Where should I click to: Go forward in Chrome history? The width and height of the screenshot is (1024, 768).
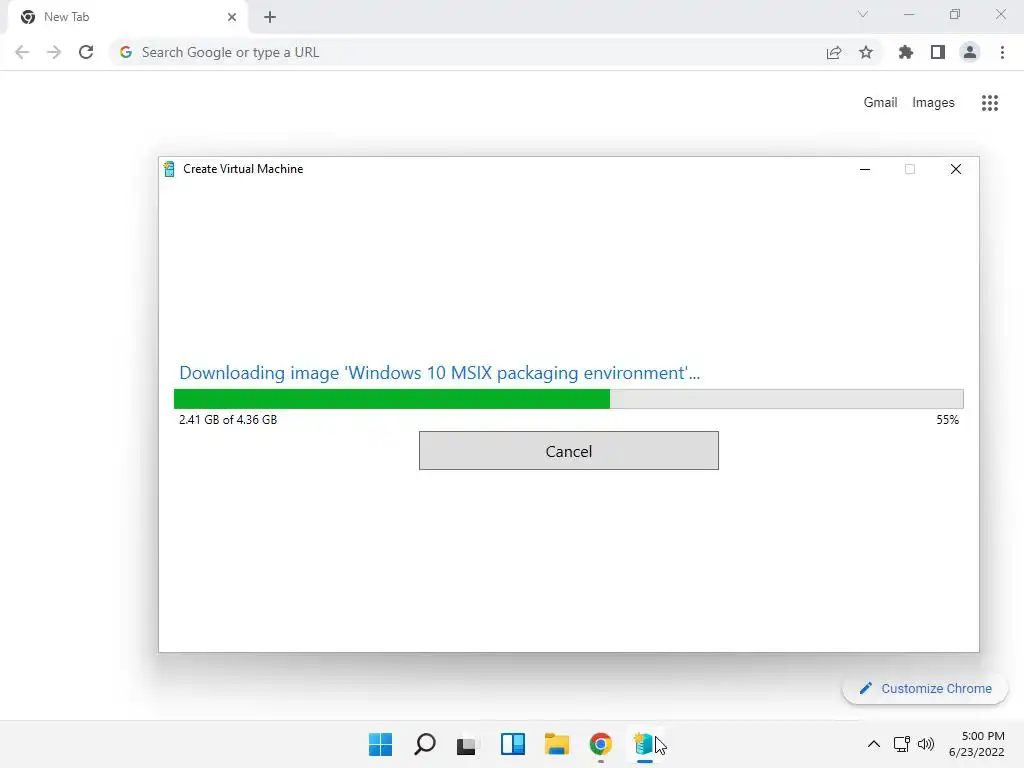[x=54, y=52]
